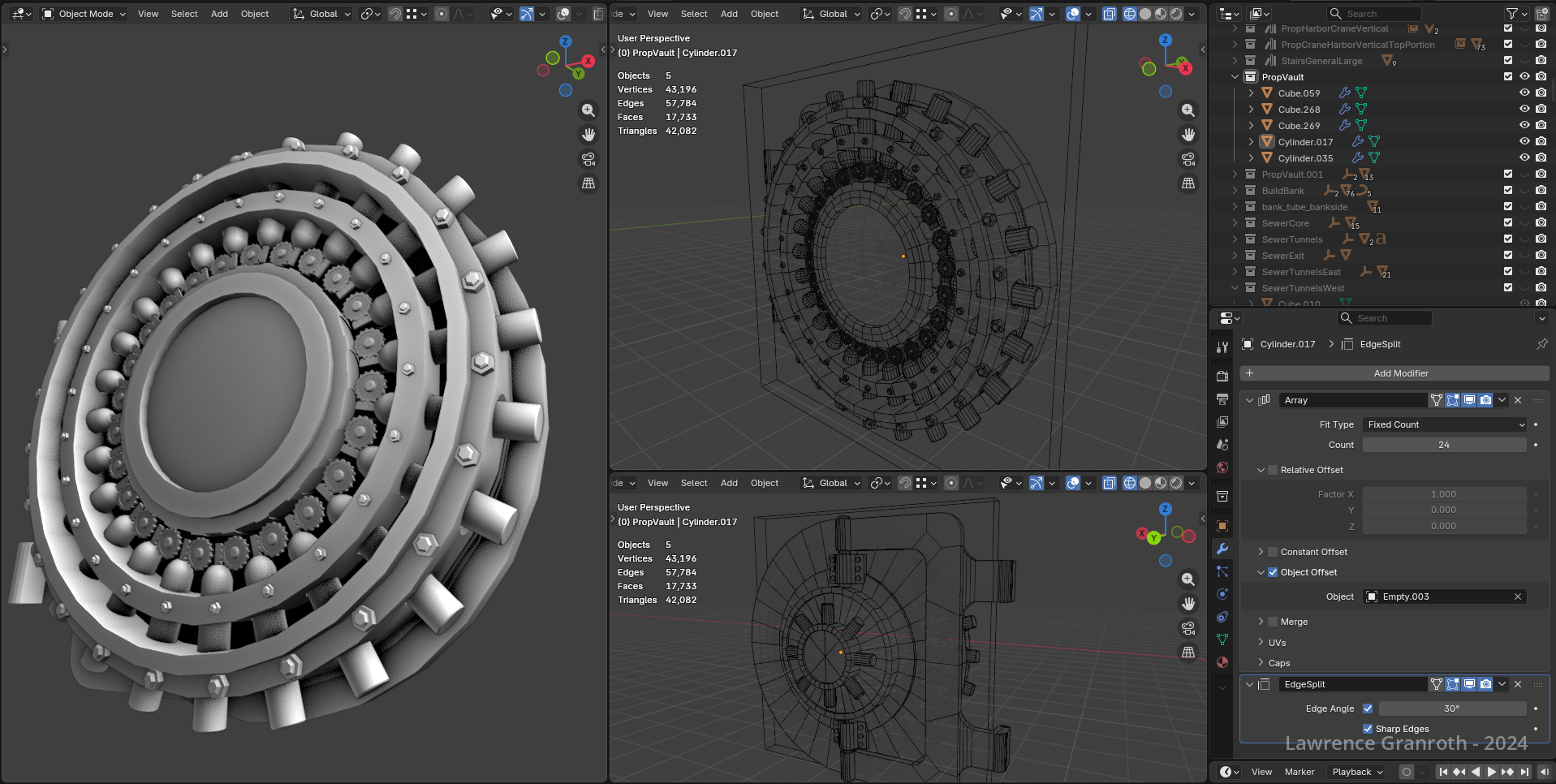
Task: Open the Playback menu in timeline
Action: coord(1356,772)
